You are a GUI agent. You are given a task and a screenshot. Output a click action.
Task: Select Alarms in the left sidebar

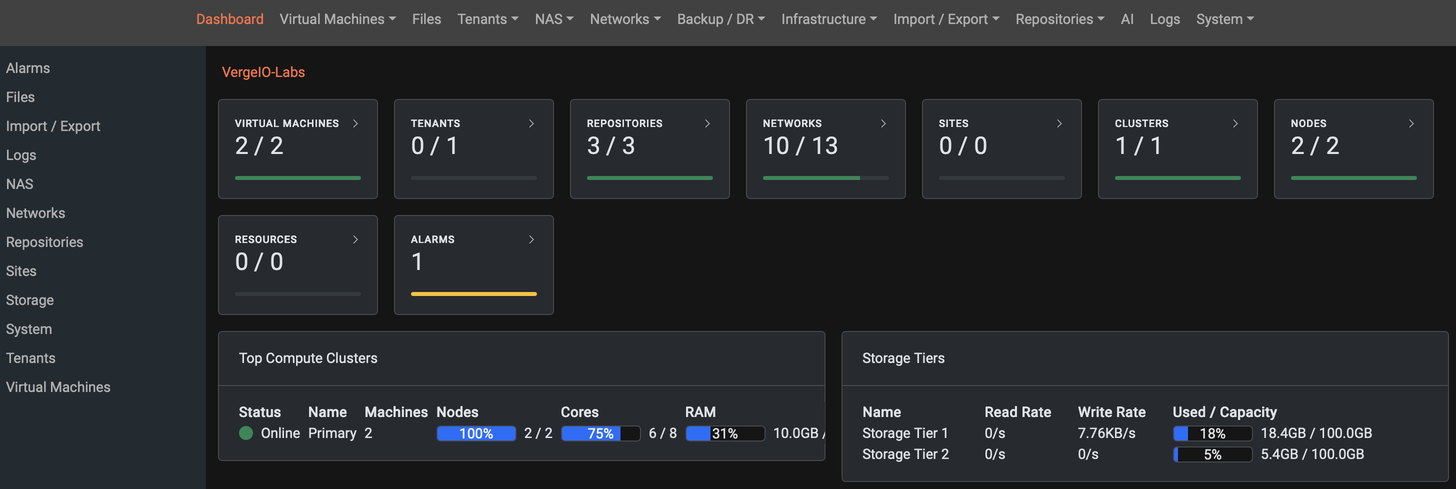28,68
